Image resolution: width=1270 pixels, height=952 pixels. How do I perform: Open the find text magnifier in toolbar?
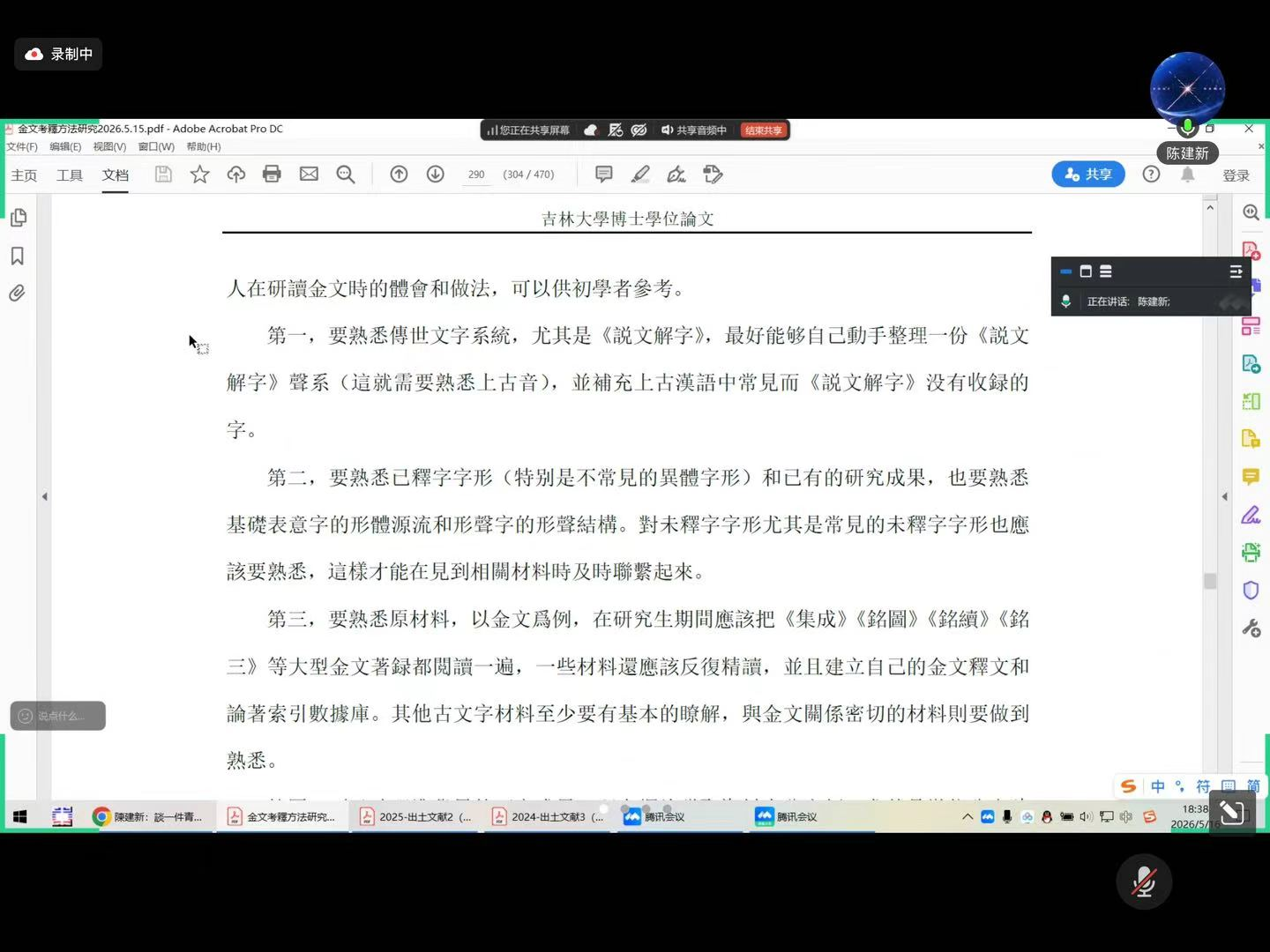[x=346, y=175]
